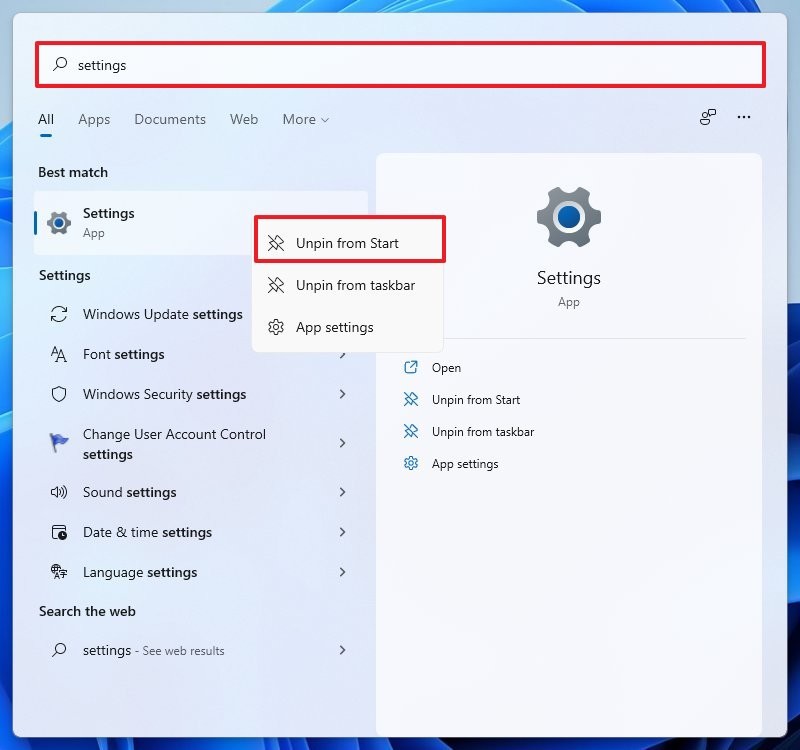Expand the Language settings chevron

point(342,572)
